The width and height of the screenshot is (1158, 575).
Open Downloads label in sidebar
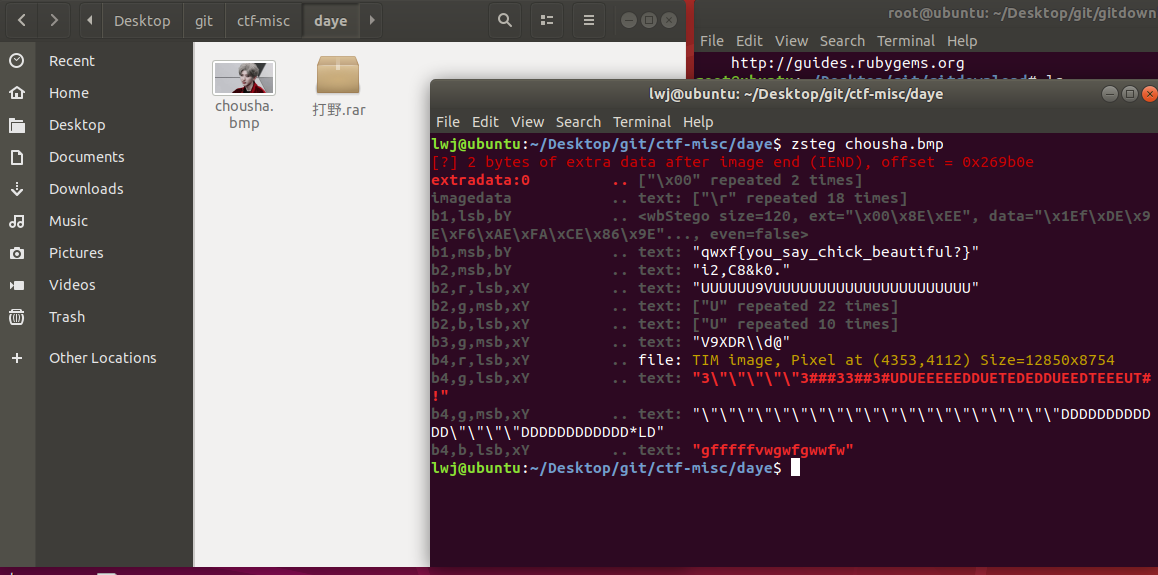click(86, 189)
